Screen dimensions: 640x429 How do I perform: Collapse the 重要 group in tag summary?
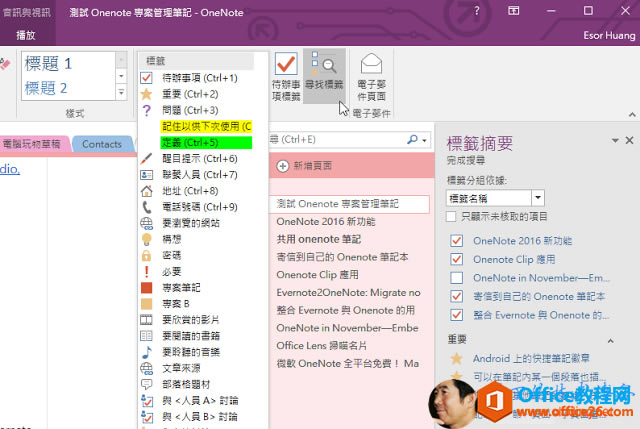611,341
